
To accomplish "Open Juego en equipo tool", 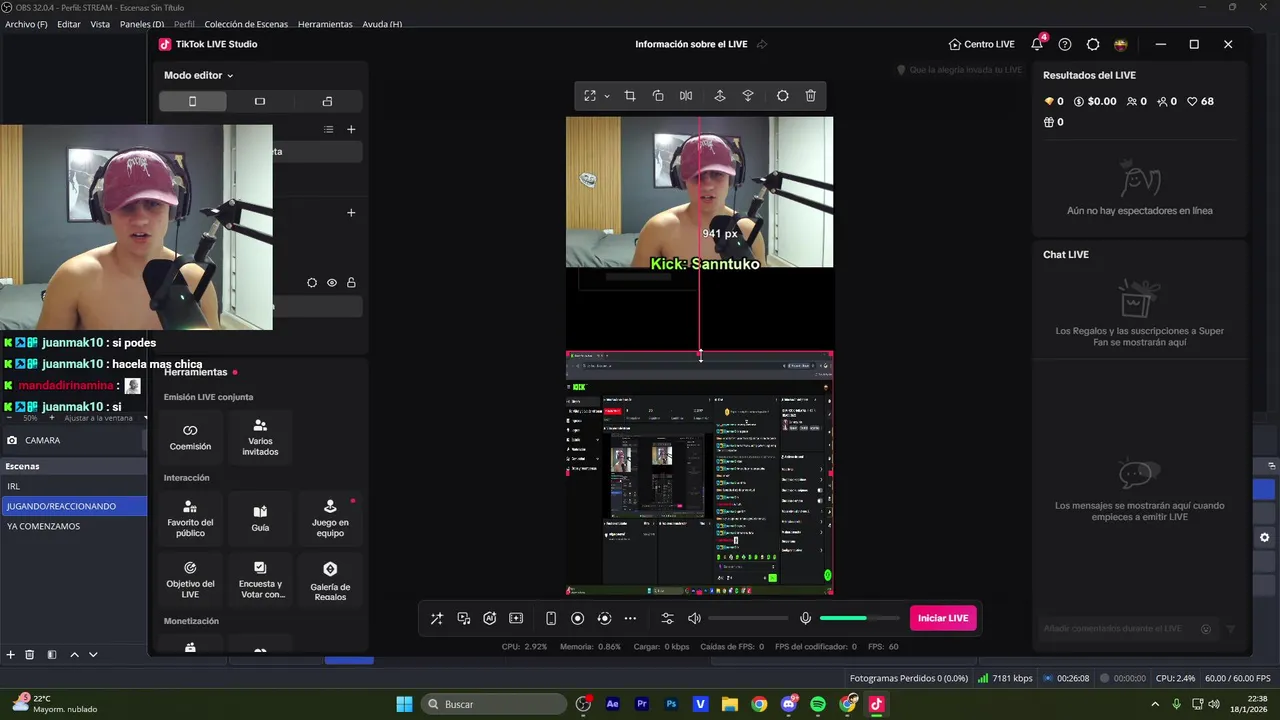I will click(x=330, y=518).
